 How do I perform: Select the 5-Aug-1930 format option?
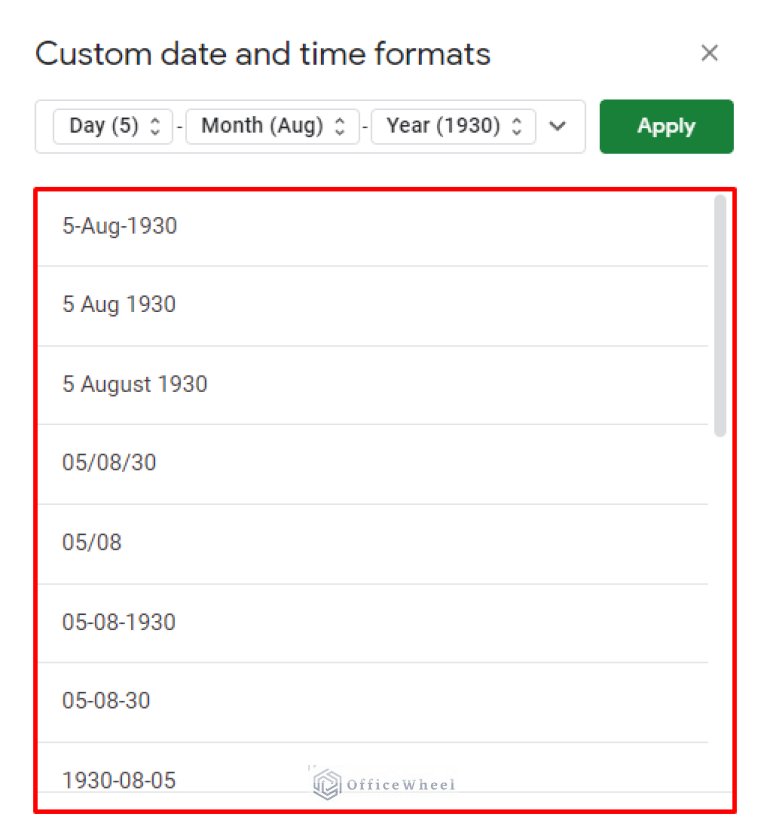tap(119, 226)
